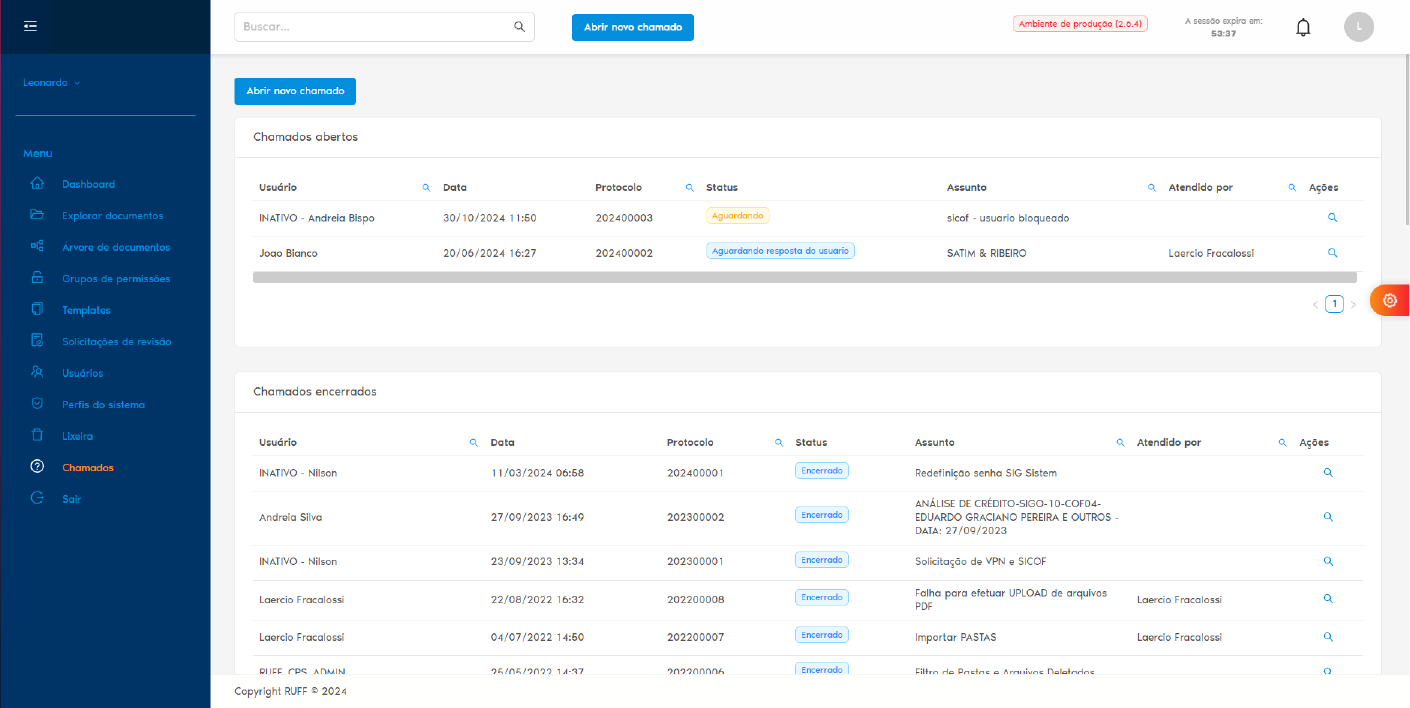Open Lixeira menu item
This screenshot has height=708, width=1410.
coord(77,436)
